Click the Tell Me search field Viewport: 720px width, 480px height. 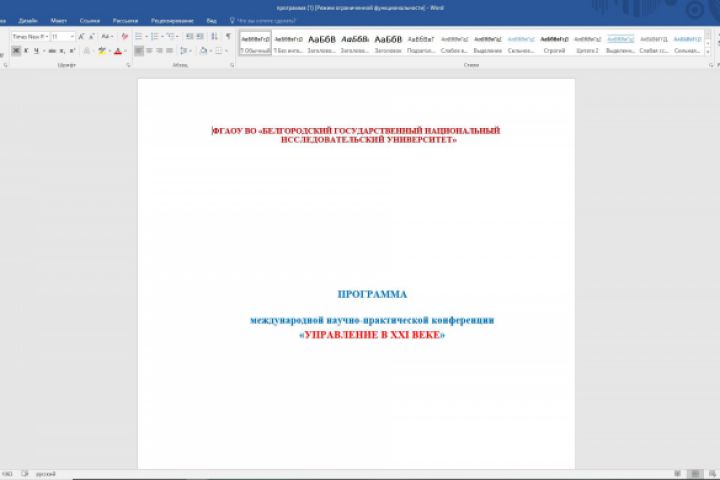click(263, 21)
